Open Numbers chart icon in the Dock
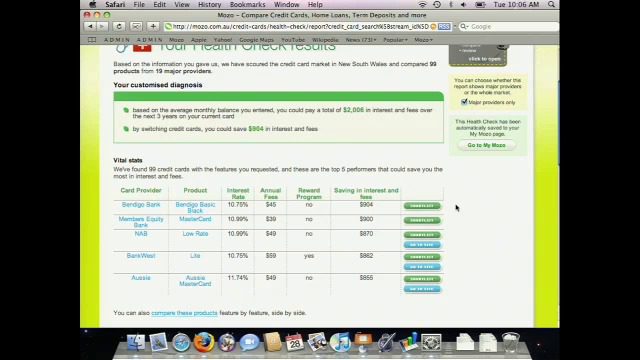 click(x=409, y=342)
